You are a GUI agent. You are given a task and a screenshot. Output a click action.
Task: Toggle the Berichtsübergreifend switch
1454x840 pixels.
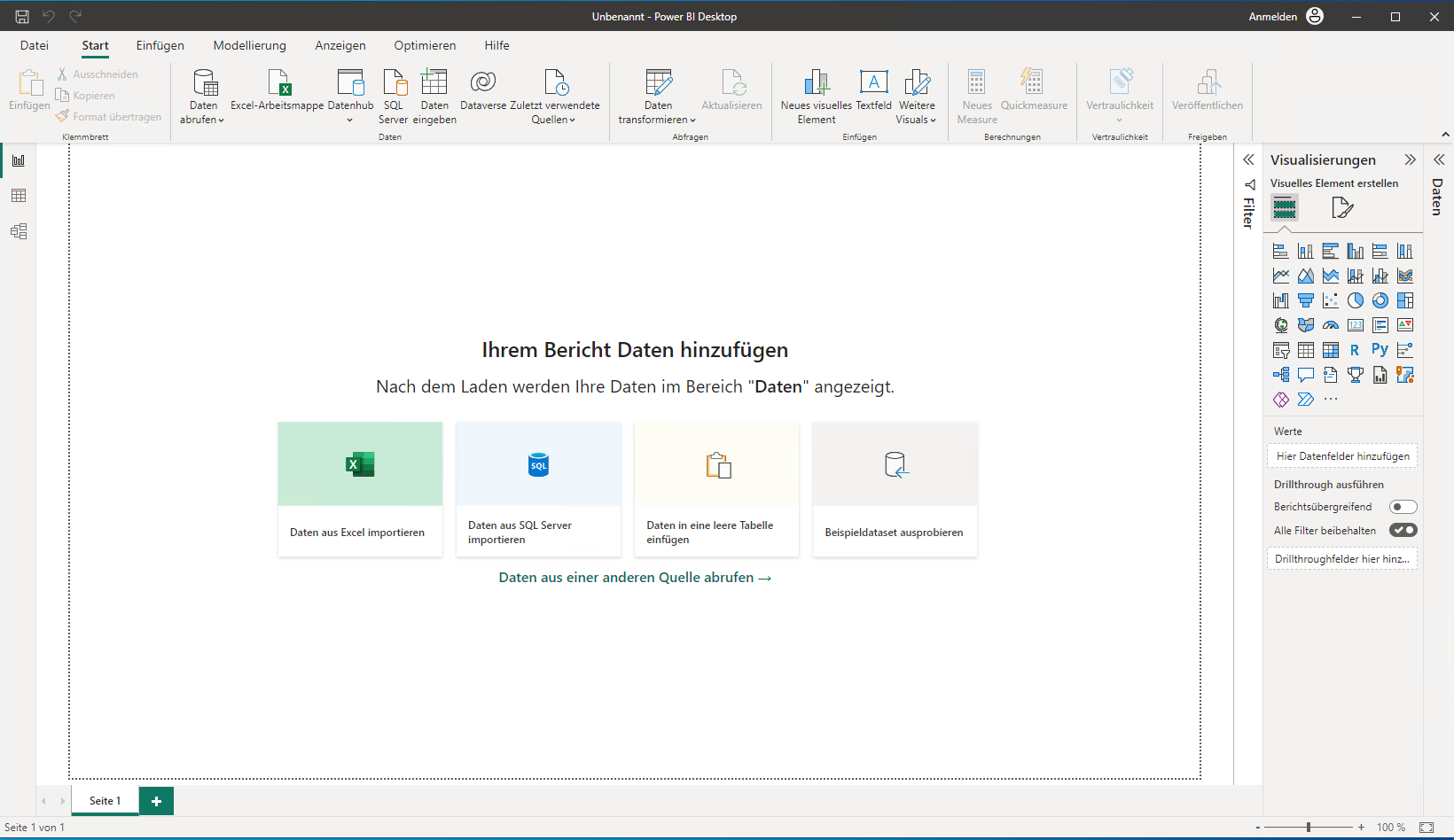[1403, 507]
